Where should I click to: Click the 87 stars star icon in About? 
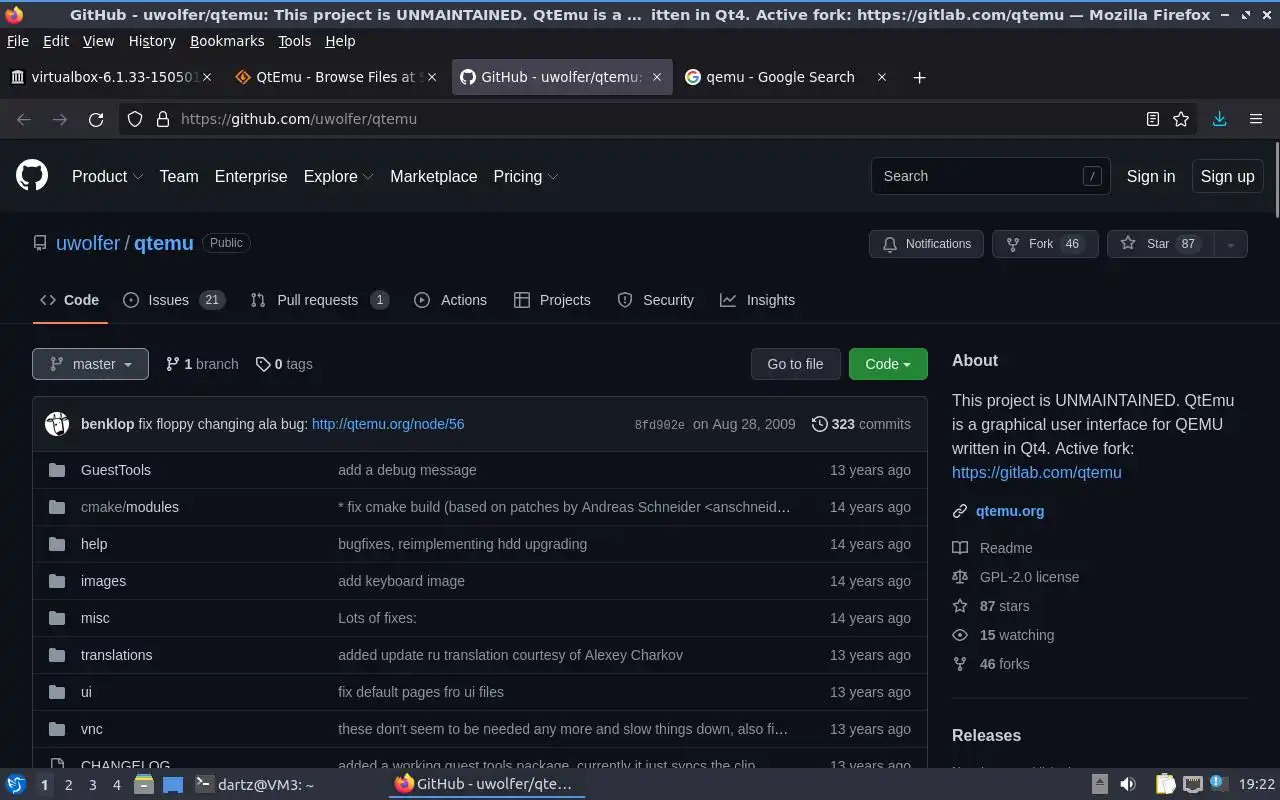tap(960, 606)
